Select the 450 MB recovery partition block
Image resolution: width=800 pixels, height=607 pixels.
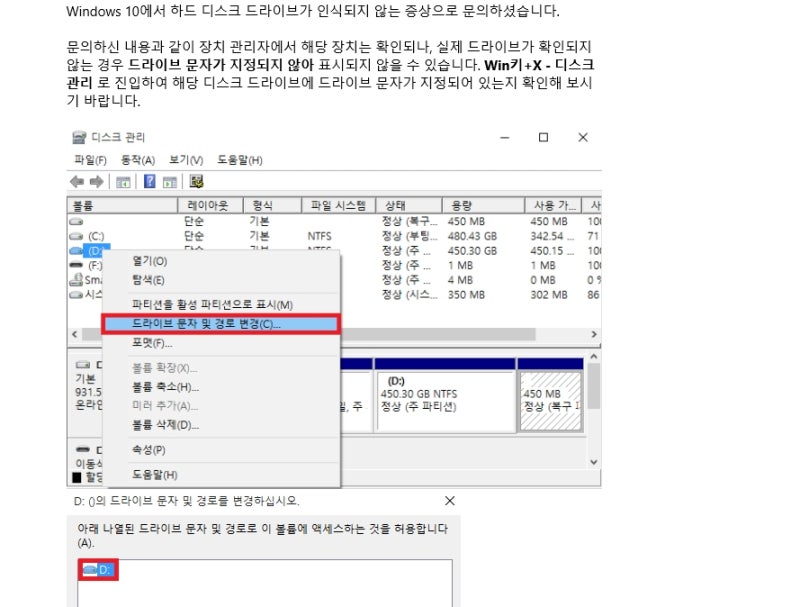coord(551,395)
